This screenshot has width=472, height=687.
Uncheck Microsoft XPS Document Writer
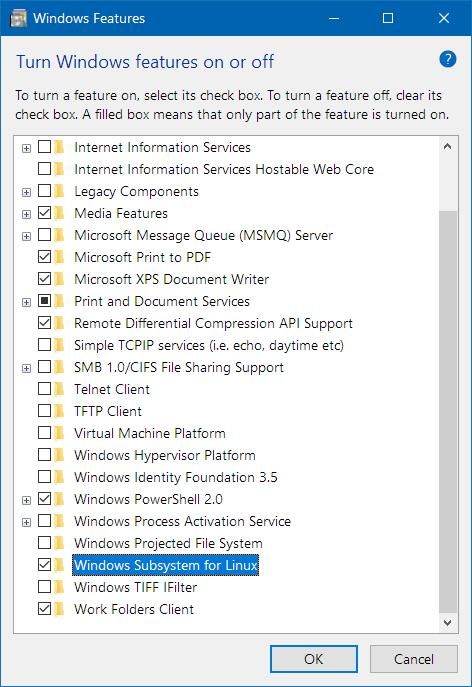[x=44, y=278]
